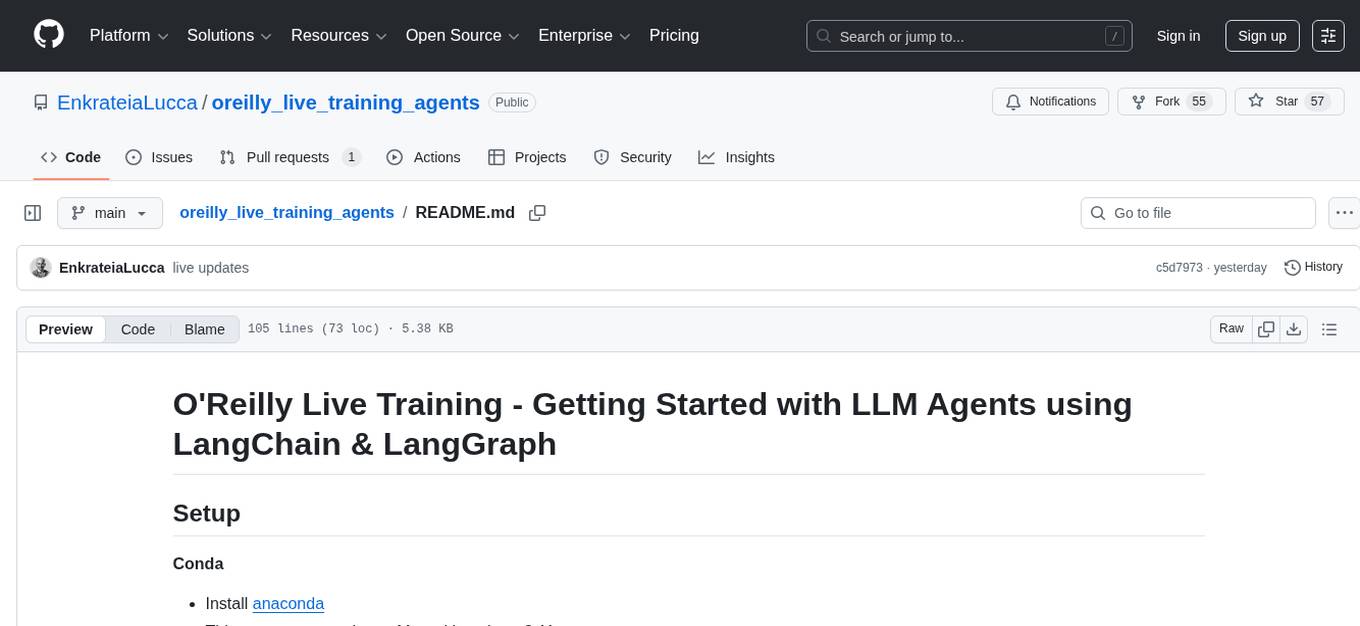1360x626 pixels.
Task: Open the GitHub home page logo
Action: pyautogui.click(x=48, y=35)
